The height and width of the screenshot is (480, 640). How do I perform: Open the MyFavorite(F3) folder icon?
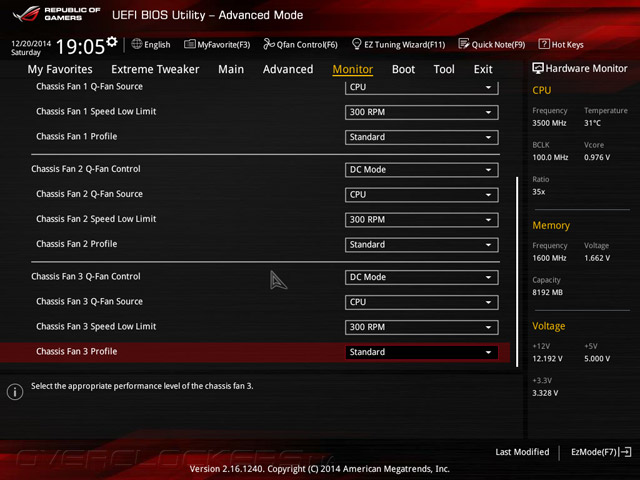tap(190, 44)
